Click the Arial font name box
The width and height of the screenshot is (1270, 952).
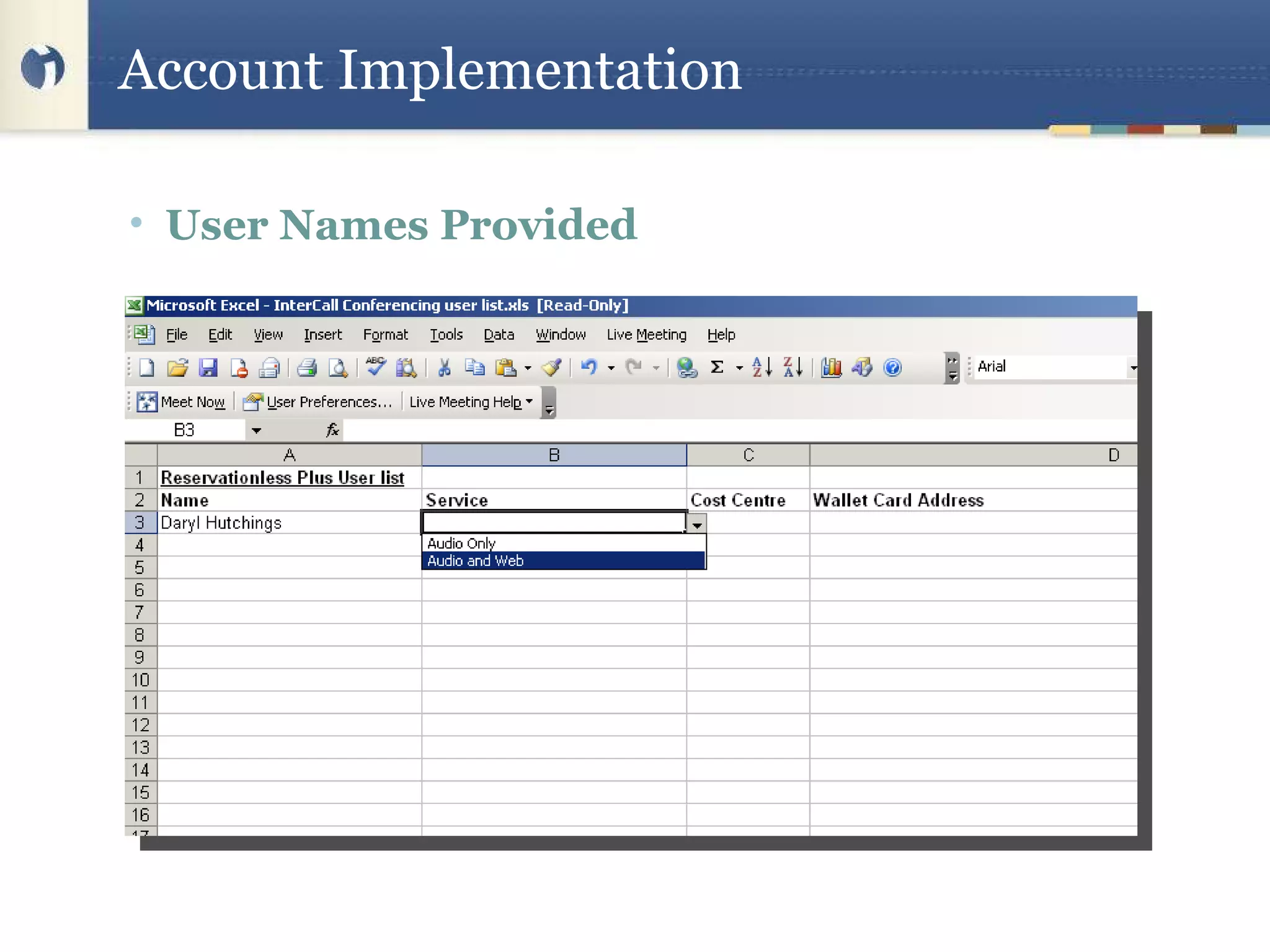(1050, 367)
